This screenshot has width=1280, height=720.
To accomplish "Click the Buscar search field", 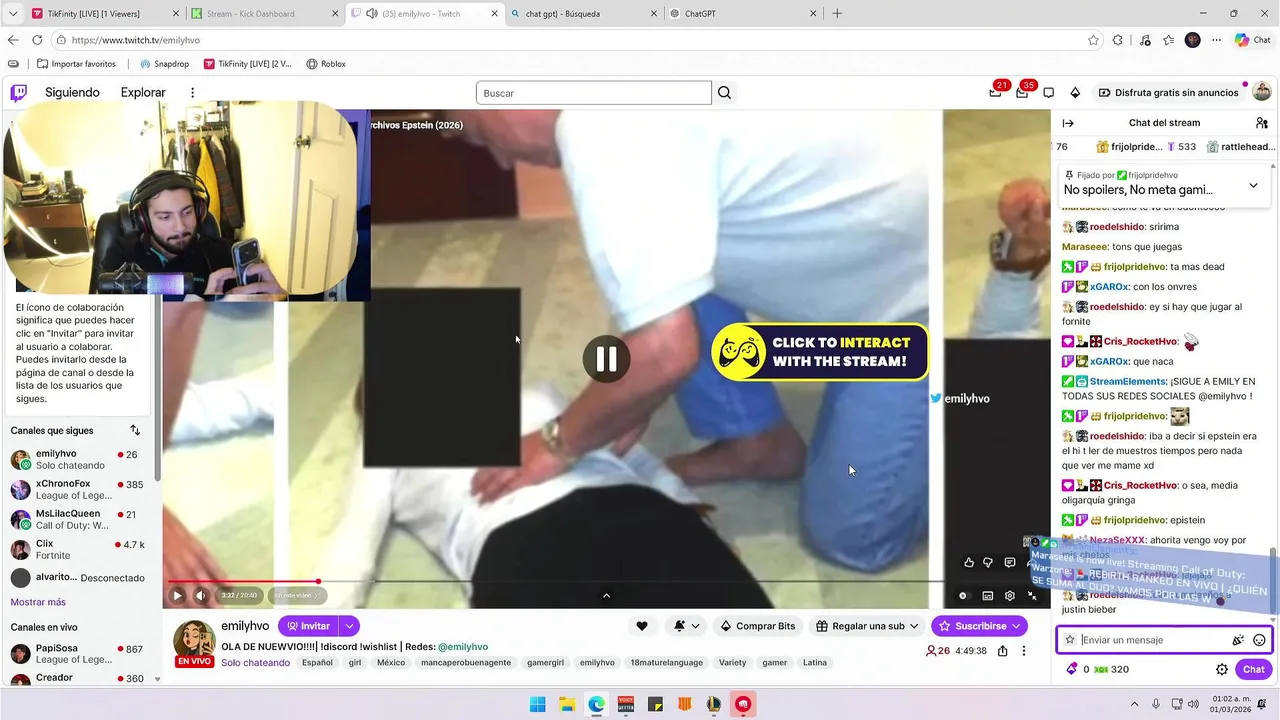I will 594,93.
